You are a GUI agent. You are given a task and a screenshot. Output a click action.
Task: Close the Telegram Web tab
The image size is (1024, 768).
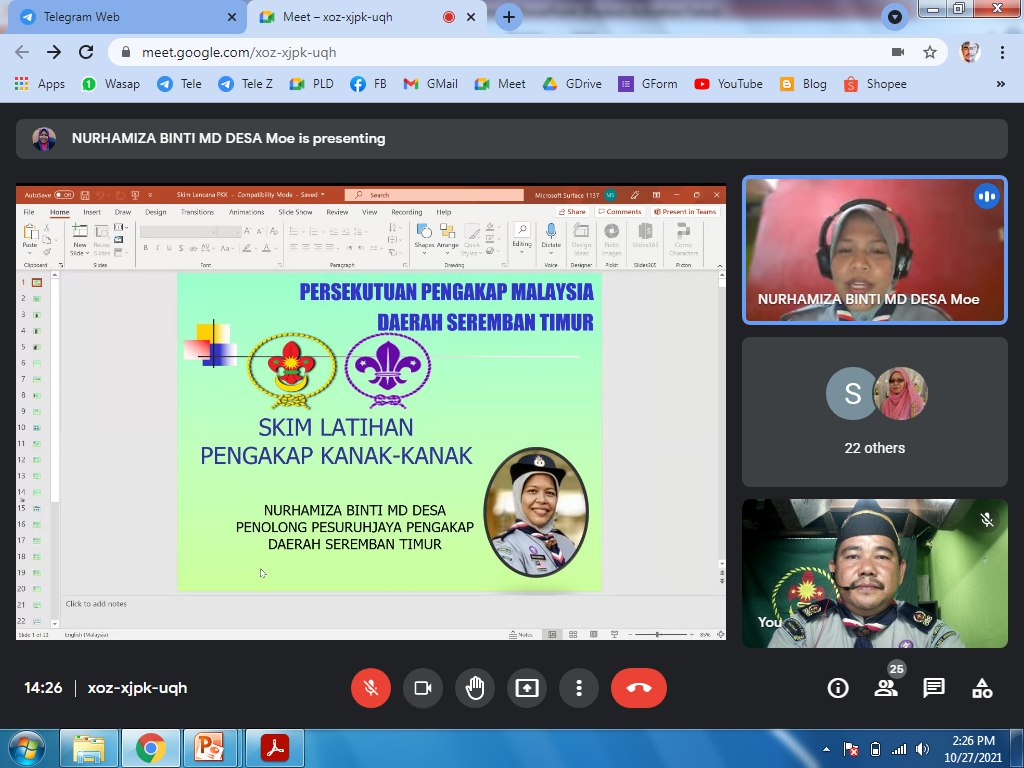pos(232,17)
